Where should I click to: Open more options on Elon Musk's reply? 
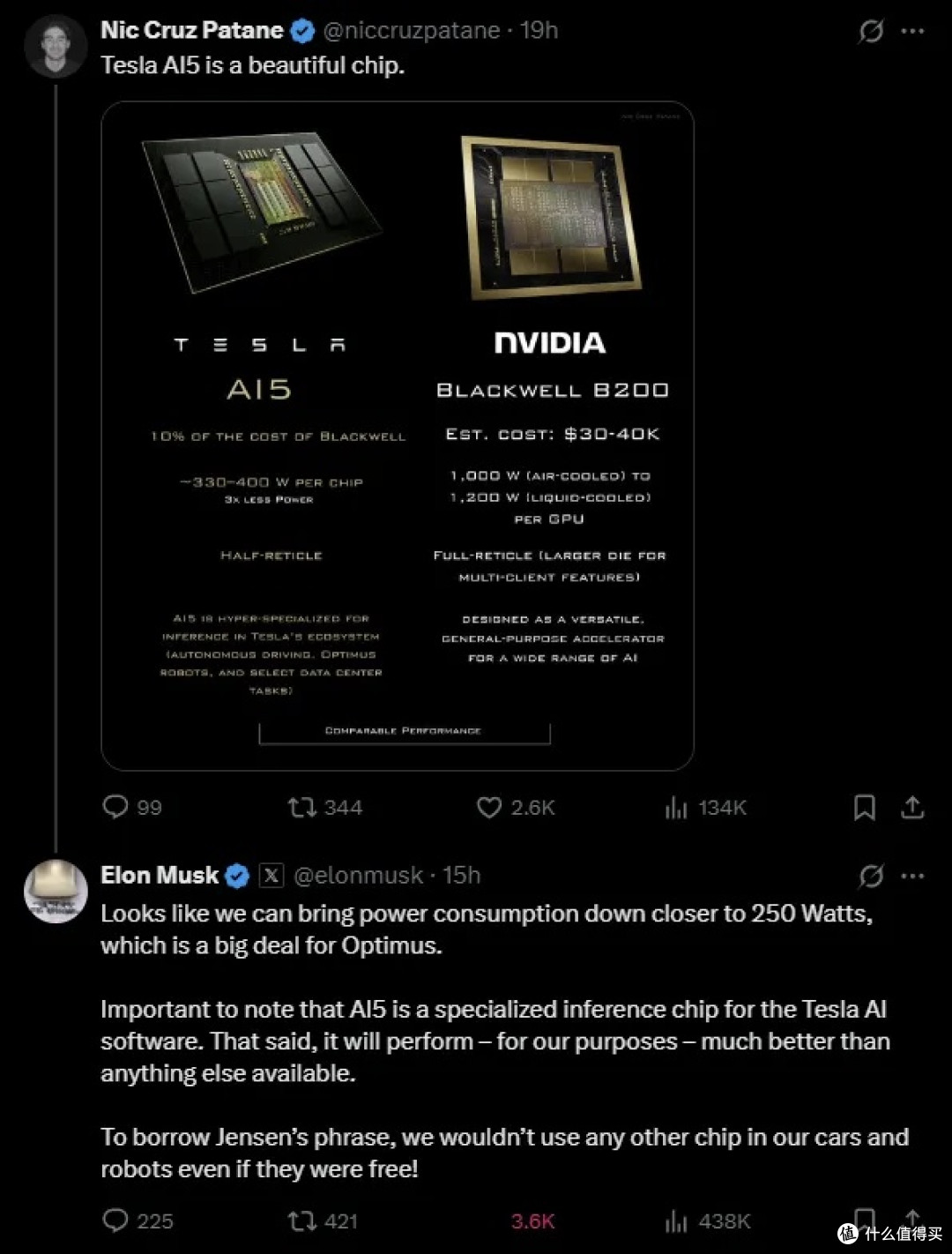912,876
